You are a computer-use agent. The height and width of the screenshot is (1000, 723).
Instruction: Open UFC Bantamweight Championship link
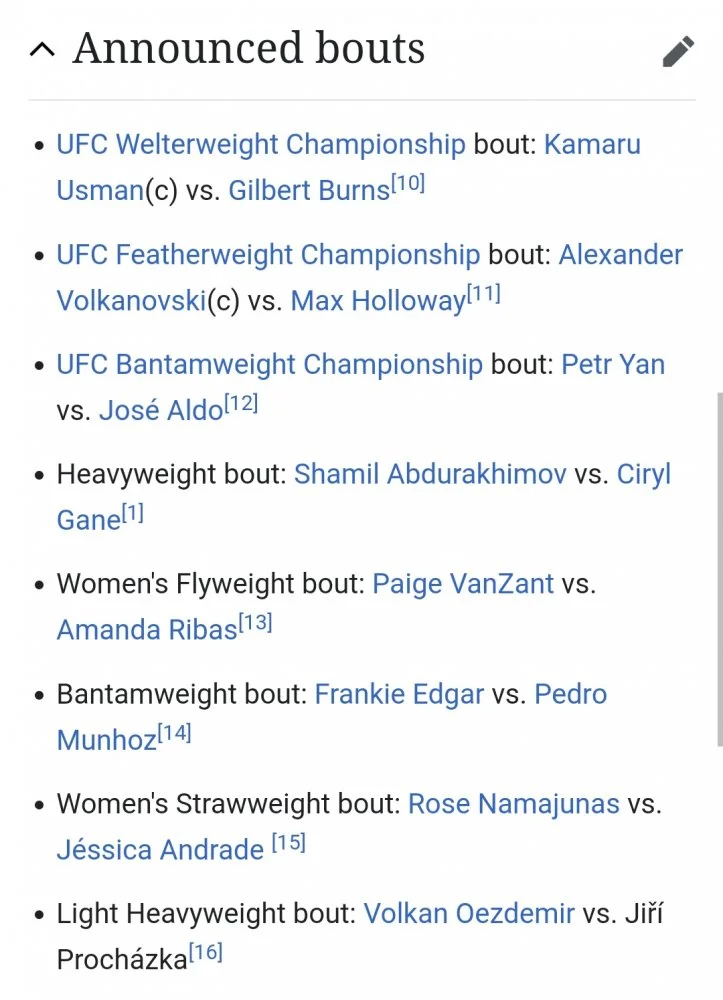[x=269, y=364]
